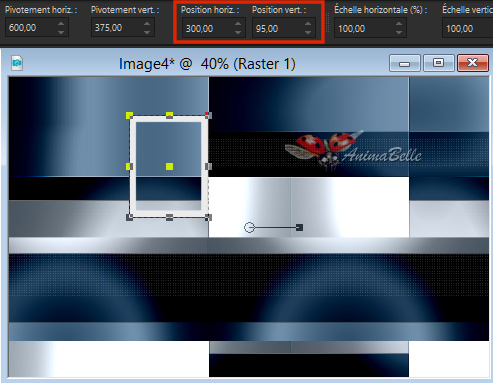Click the rotation handle square on the line
Viewport: 493px width, 383px height.
pyautogui.click(x=299, y=227)
